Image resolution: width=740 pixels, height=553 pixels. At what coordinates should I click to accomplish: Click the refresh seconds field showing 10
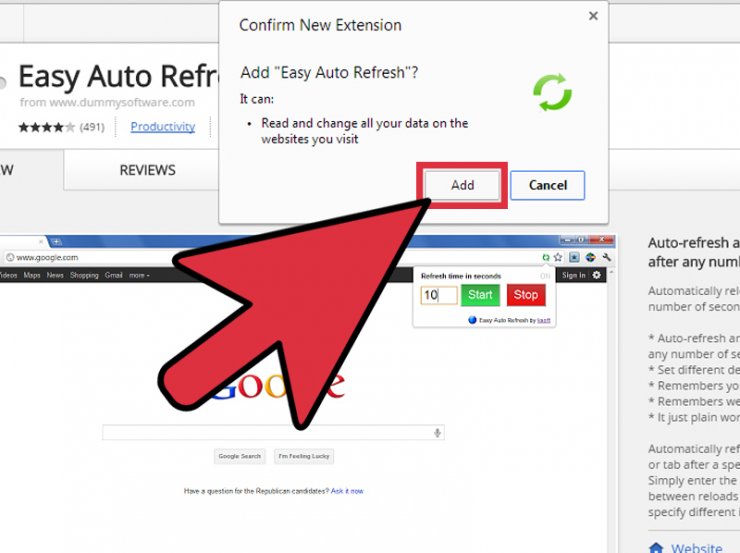click(x=439, y=295)
